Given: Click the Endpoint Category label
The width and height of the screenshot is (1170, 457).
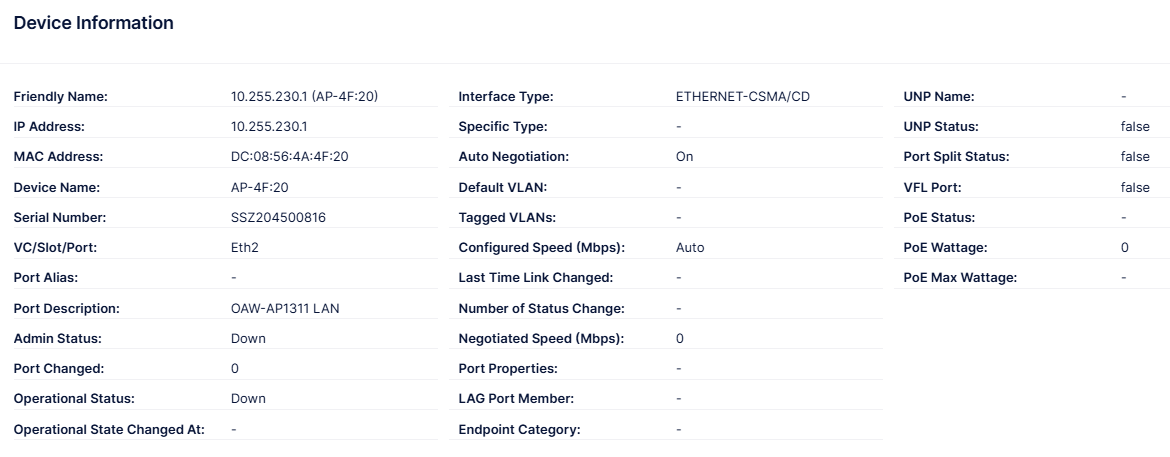Looking at the screenshot, I should tap(519, 429).
